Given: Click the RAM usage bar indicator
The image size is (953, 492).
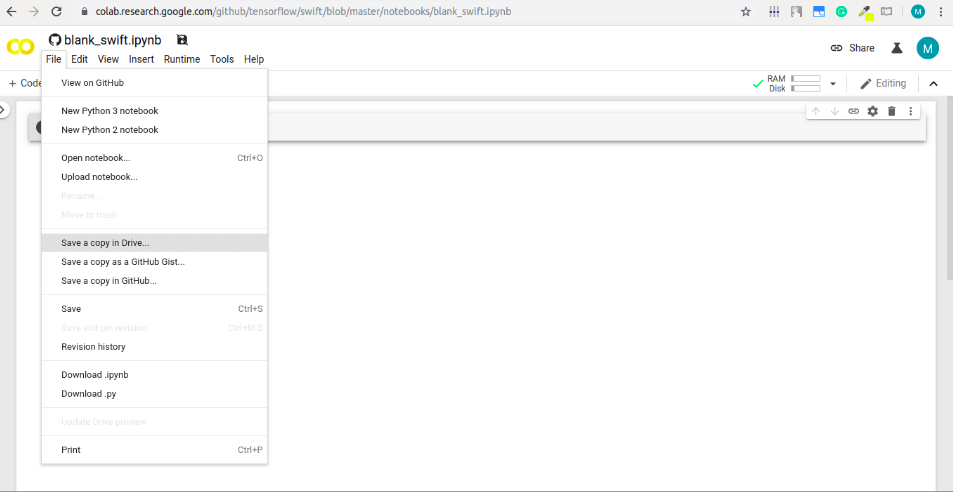Looking at the screenshot, I should click(805, 78).
